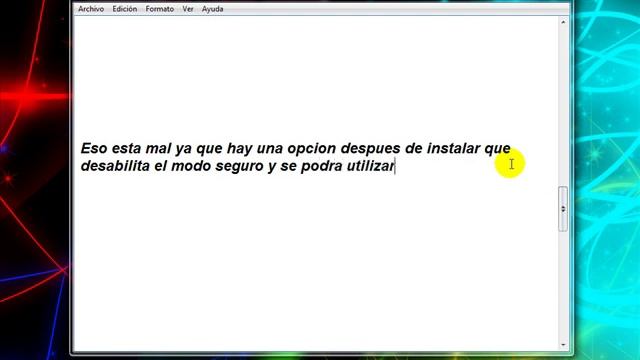Click the word 'Eso' at the text start
Screen dimensions: 640x360
tap(94, 148)
